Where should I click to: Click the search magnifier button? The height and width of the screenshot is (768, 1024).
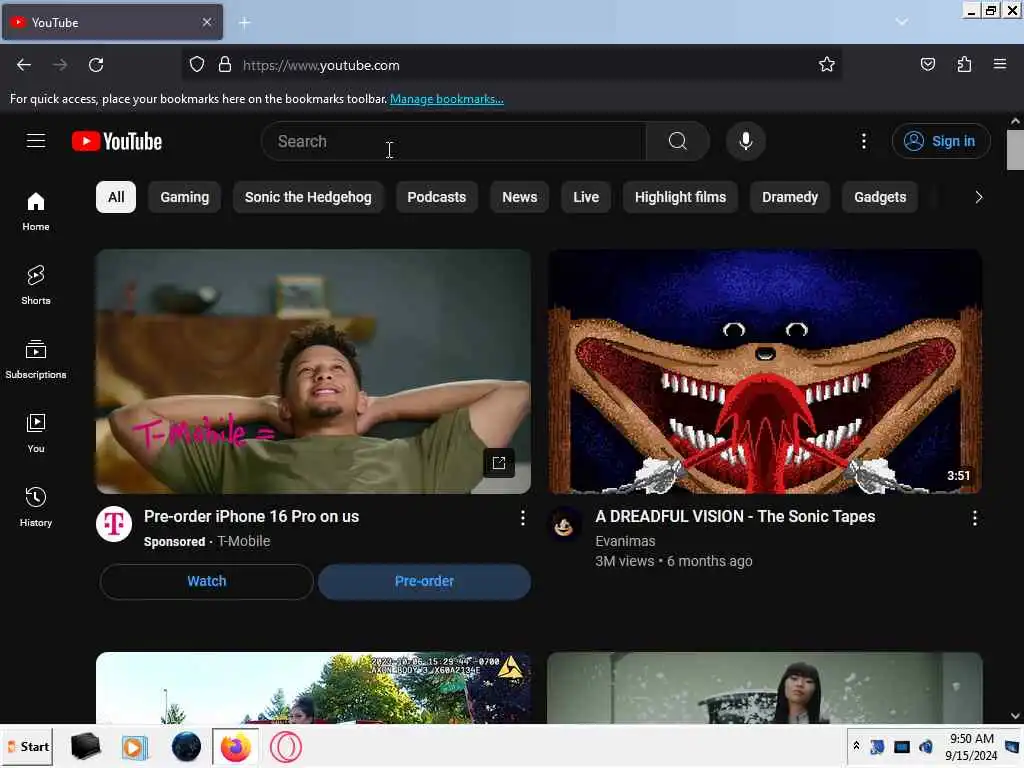pyautogui.click(x=678, y=141)
